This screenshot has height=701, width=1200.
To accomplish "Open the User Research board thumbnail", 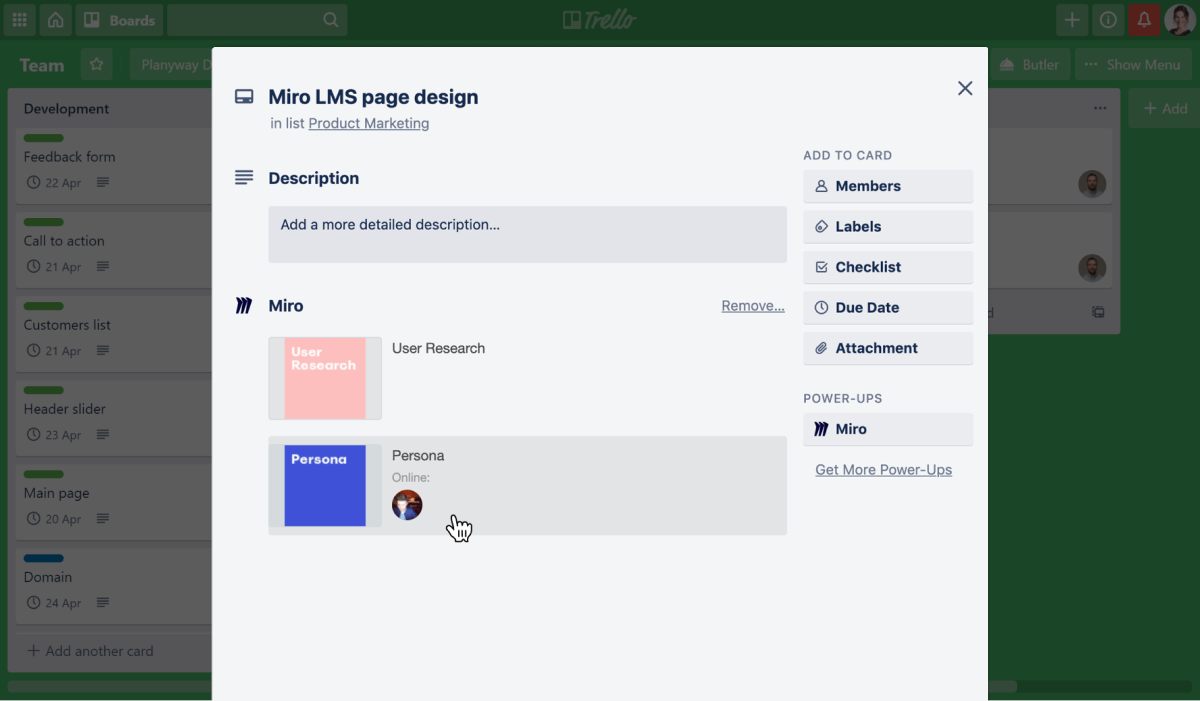I will click(x=325, y=378).
